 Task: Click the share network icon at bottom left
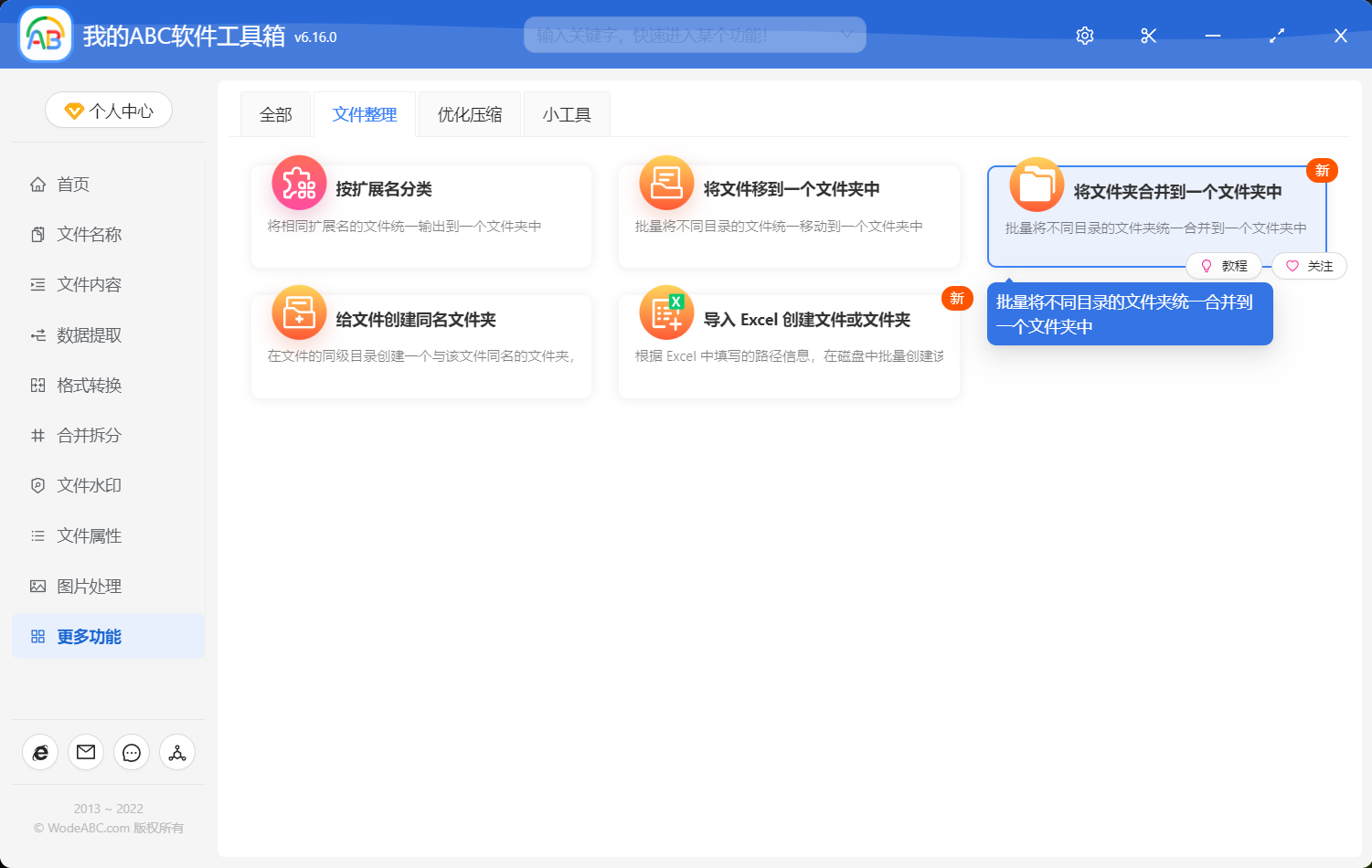pyautogui.click(x=177, y=752)
